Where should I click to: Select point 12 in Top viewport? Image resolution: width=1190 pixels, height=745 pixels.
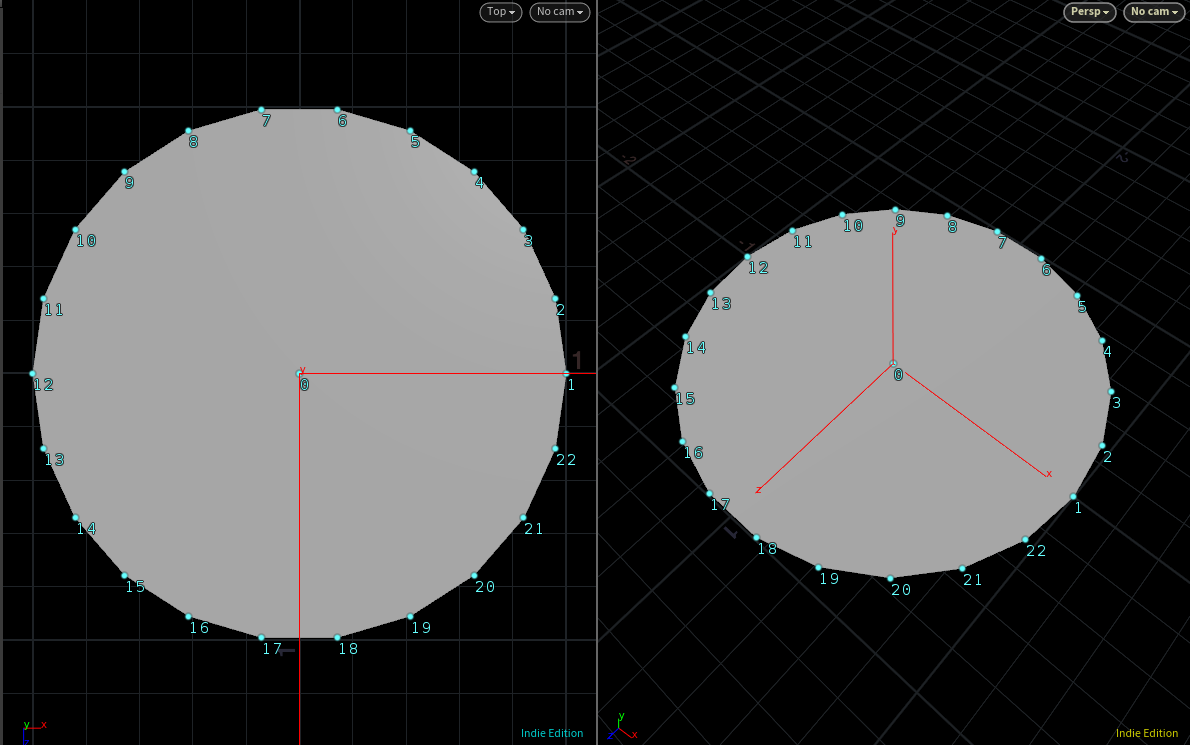point(33,373)
